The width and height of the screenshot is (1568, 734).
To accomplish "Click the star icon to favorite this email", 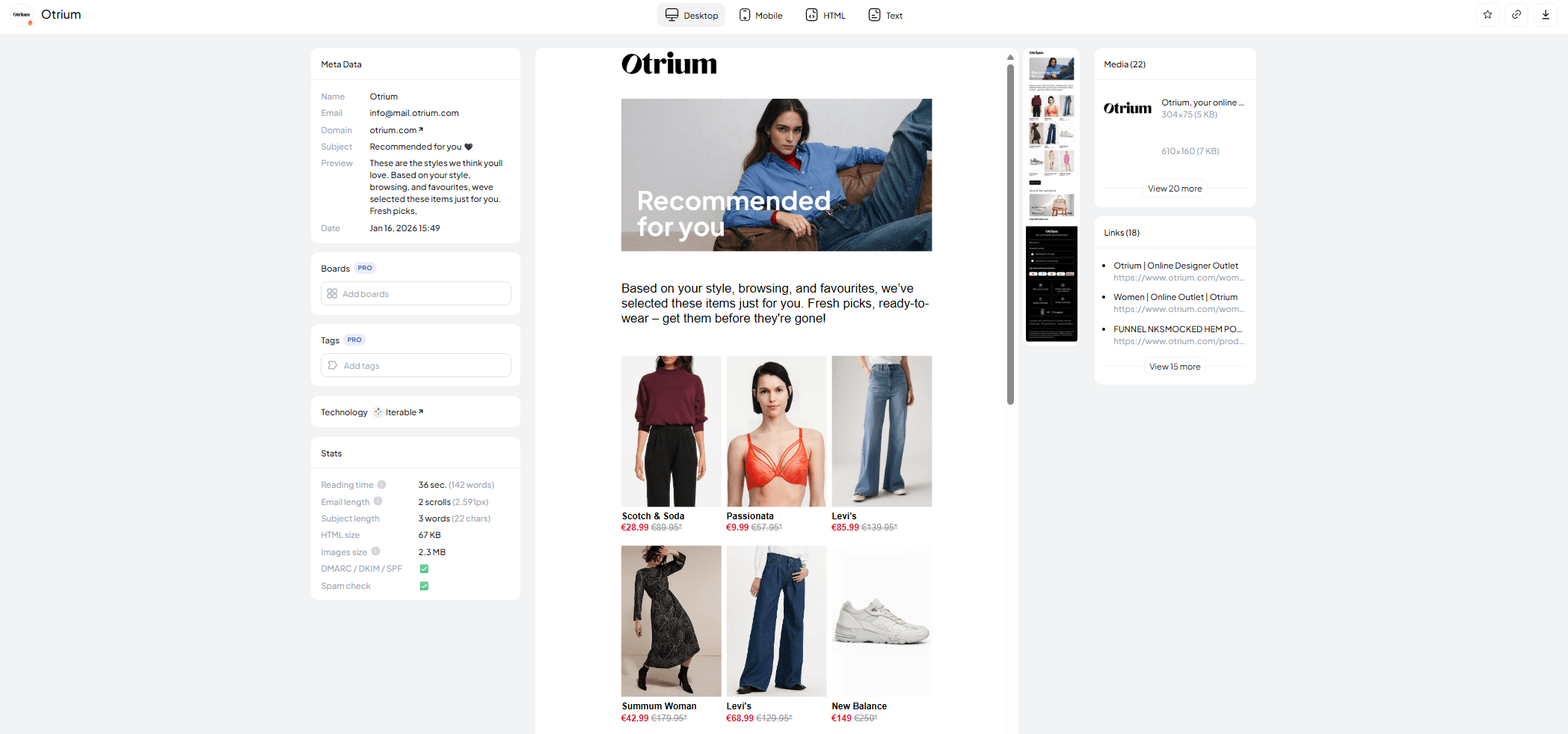I will coord(1487,14).
